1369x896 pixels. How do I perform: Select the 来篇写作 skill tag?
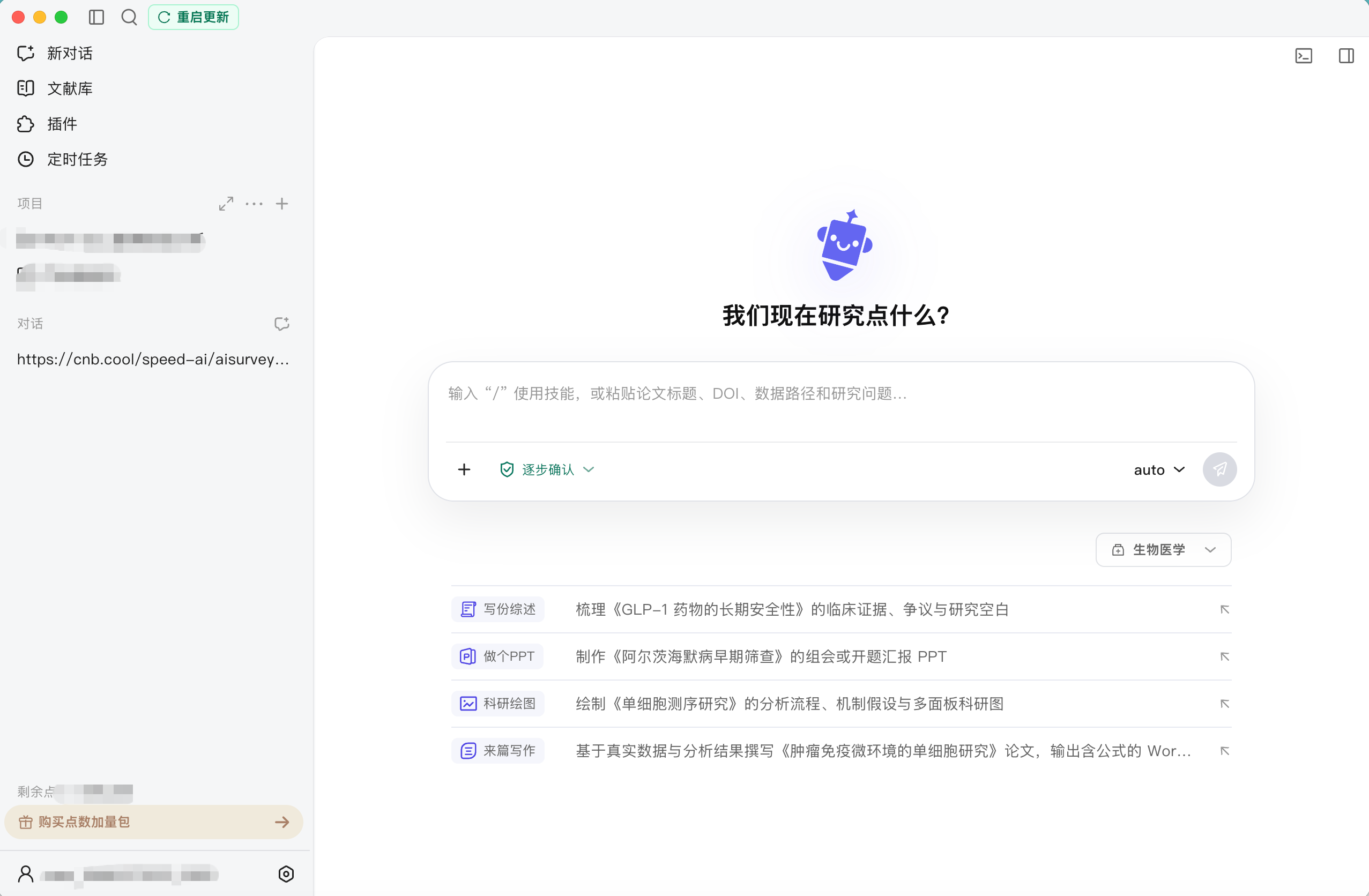pos(498,751)
